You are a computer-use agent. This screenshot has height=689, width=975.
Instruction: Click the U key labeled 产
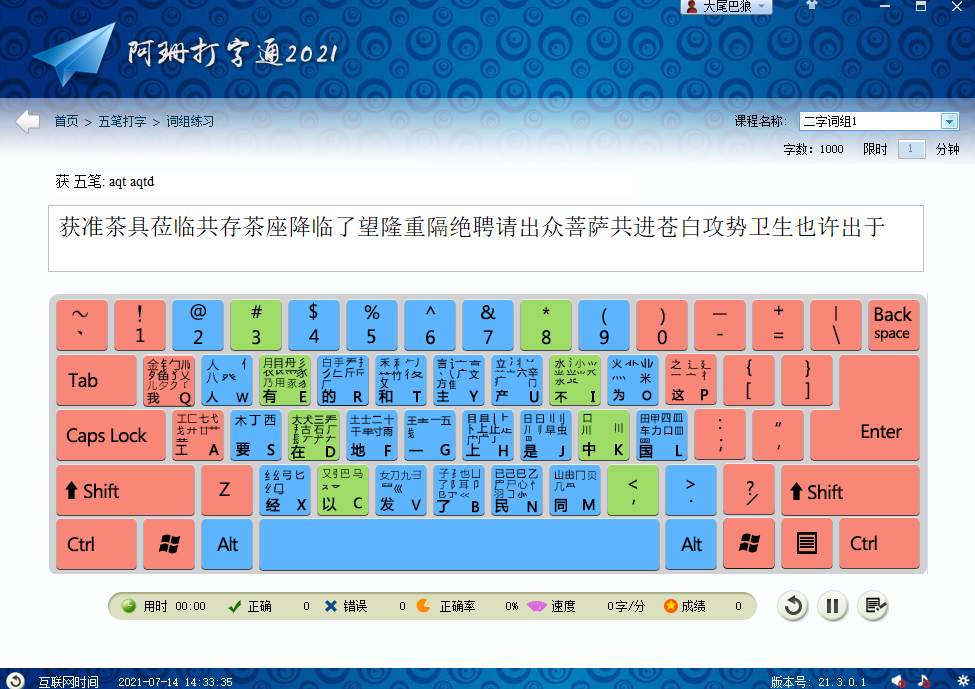click(x=516, y=380)
